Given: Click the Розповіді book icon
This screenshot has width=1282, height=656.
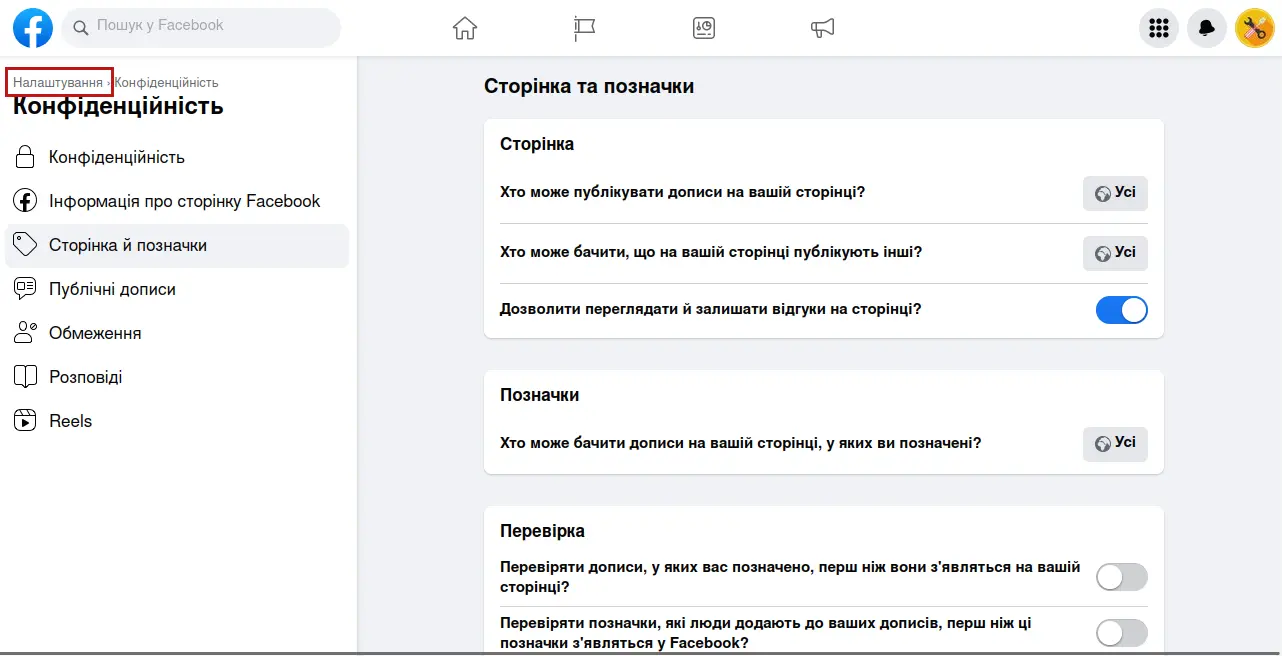Looking at the screenshot, I should [x=25, y=377].
